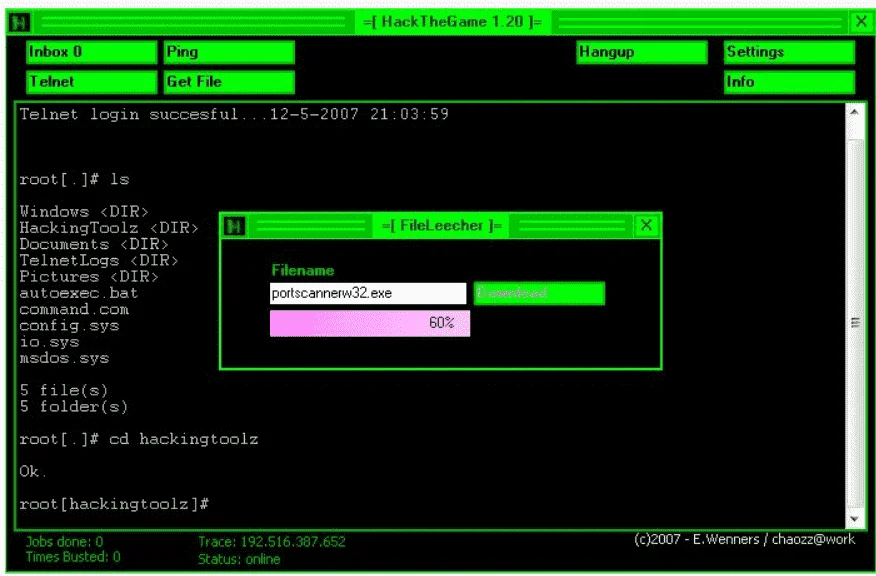Click the terminal scrollbar up arrow
Viewport: 876px width, 576px height.
click(x=854, y=112)
